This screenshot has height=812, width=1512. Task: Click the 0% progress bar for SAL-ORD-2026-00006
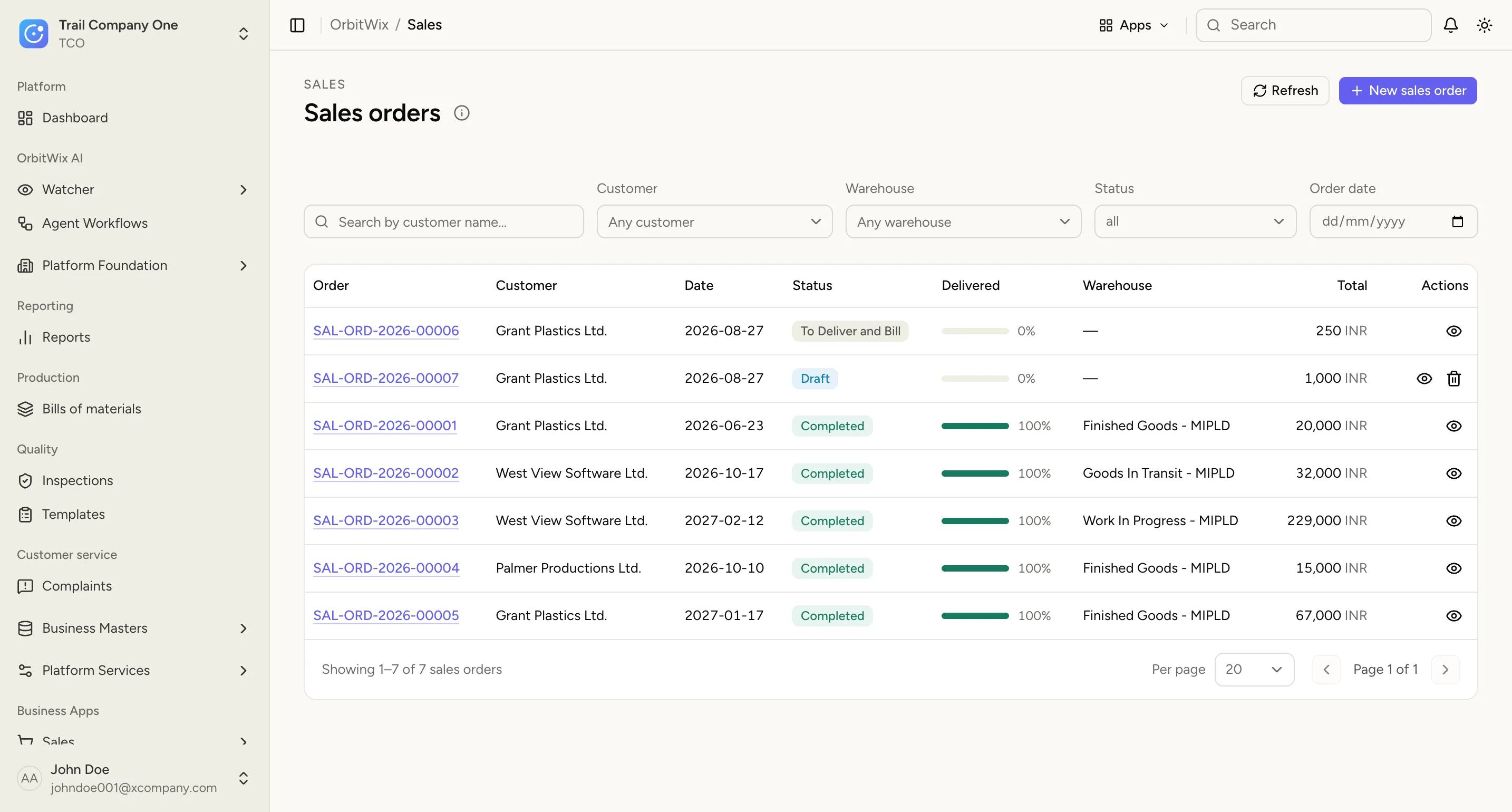(x=975, y=331)
